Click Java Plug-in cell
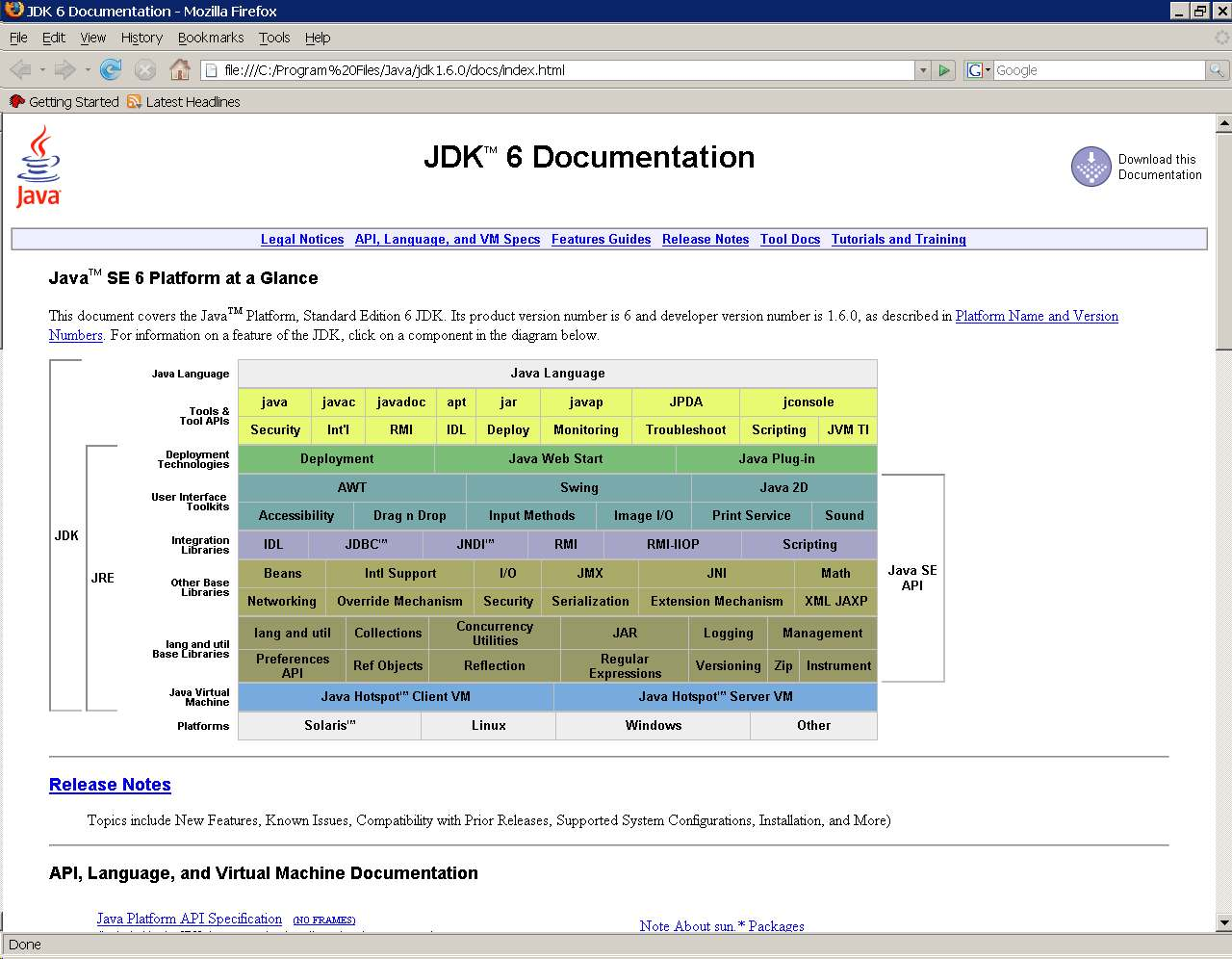1232x959 pixels. point(777,459)
